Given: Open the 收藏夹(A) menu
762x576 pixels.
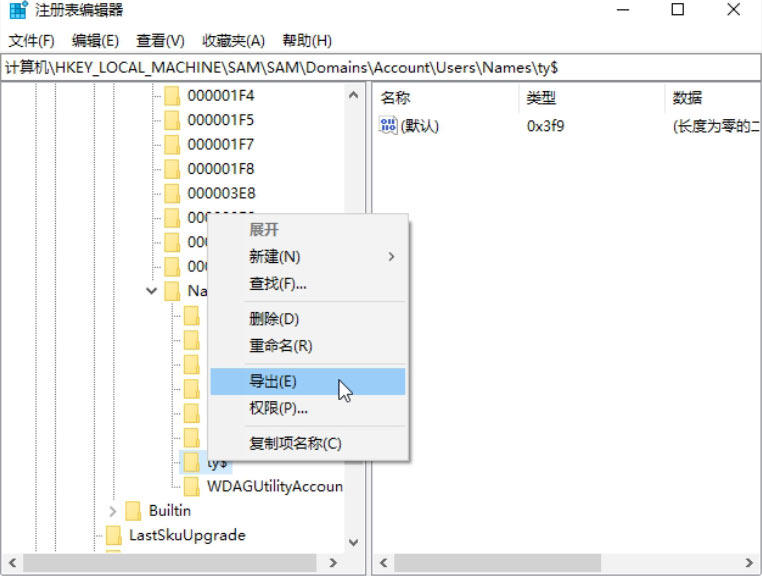Looking at the screenshot, I should (x=233, y=41).
